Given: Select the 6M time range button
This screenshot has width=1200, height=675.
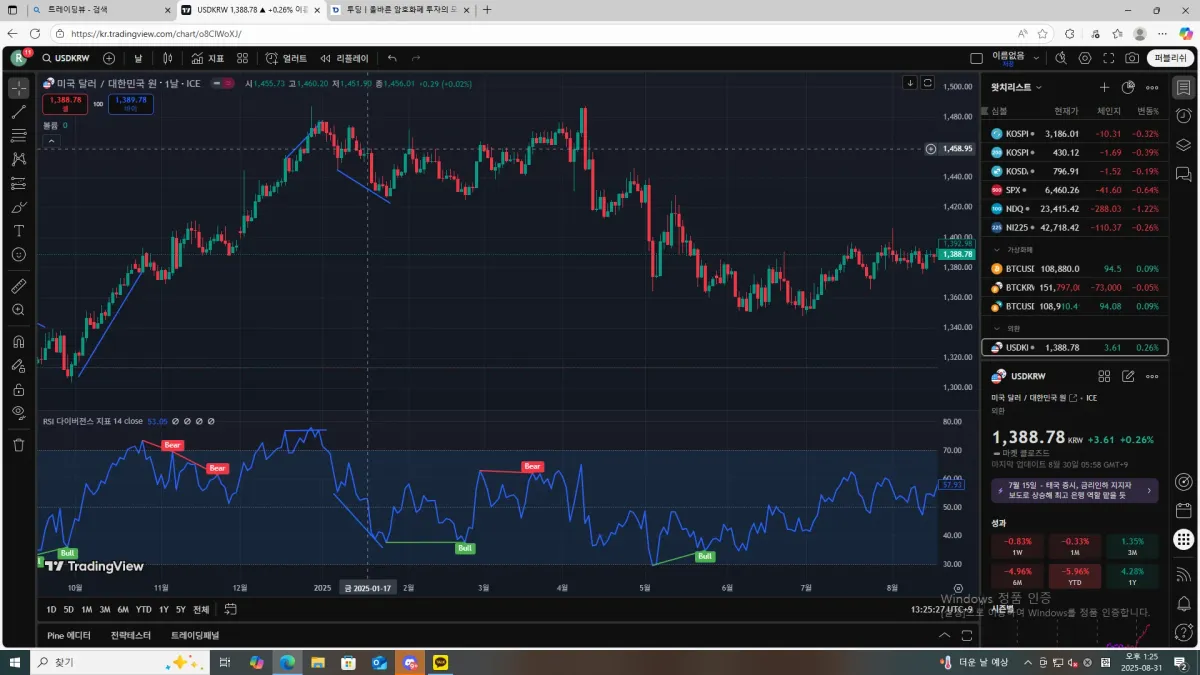Looking at the screenshot, I should [x=123, y=609].
